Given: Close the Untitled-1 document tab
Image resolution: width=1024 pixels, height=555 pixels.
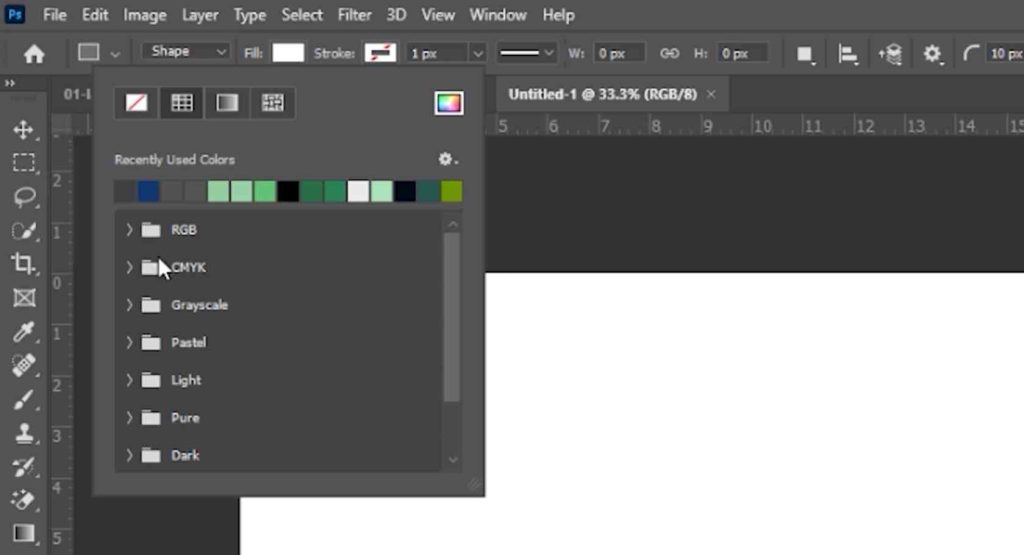Looking at the screenshot, I should (711, 95).
